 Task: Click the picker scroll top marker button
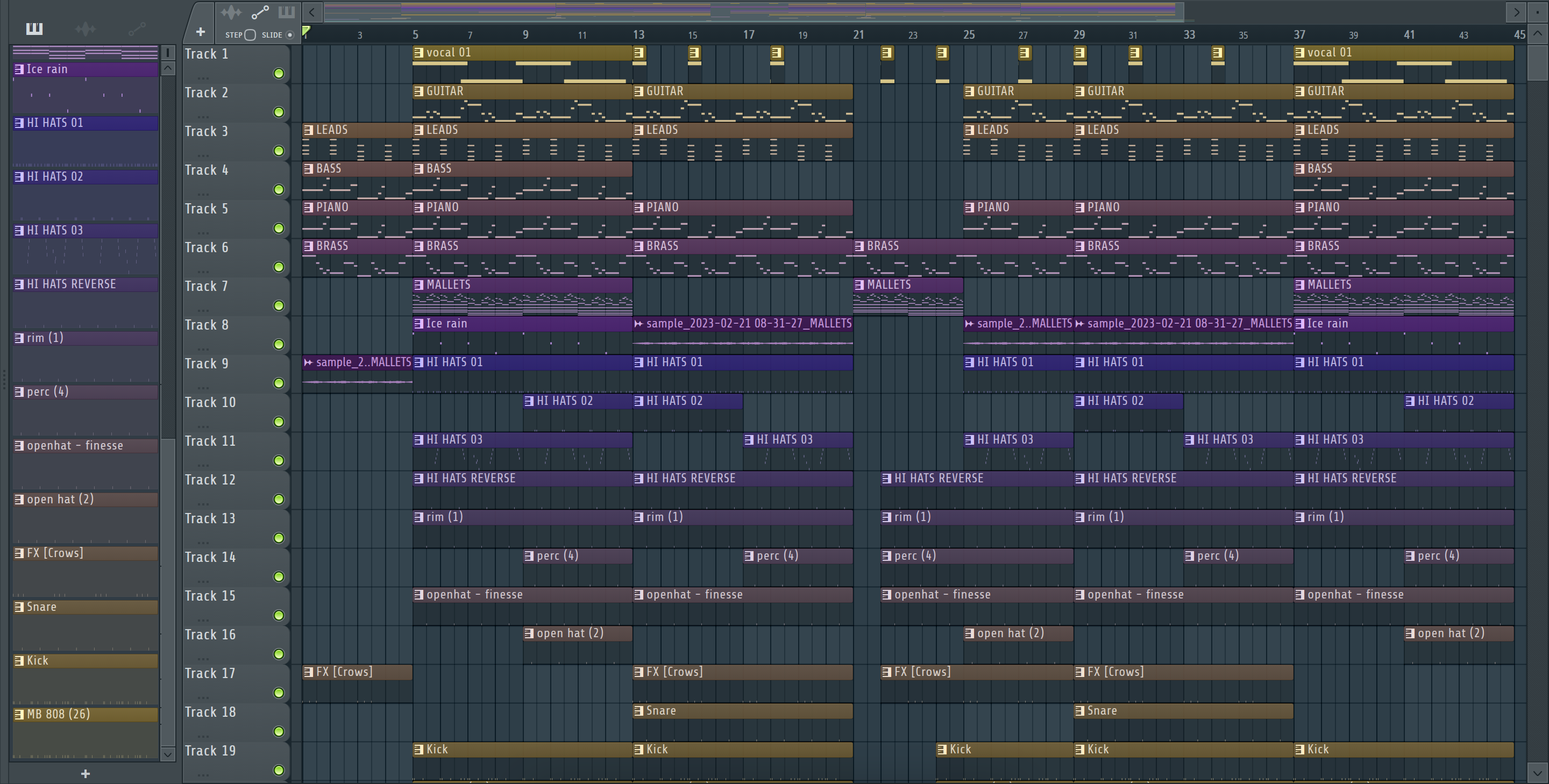pos(168,53)
